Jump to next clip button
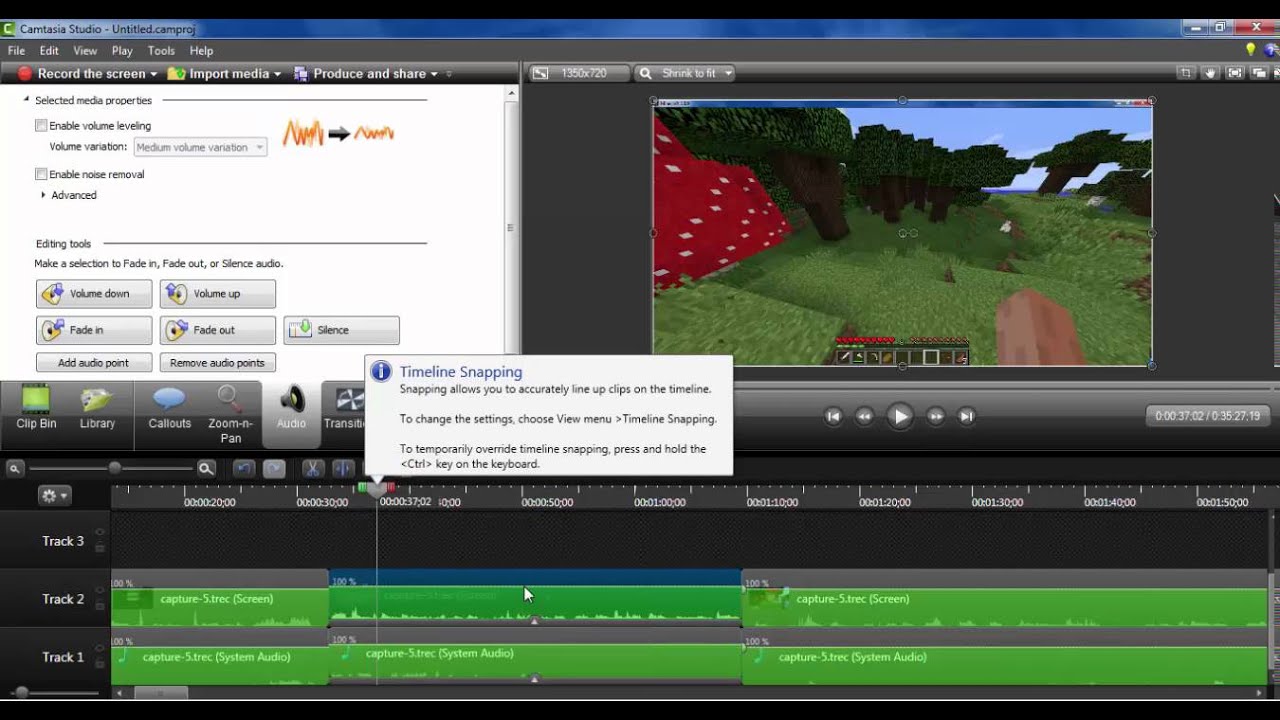 tap(966, 416)
